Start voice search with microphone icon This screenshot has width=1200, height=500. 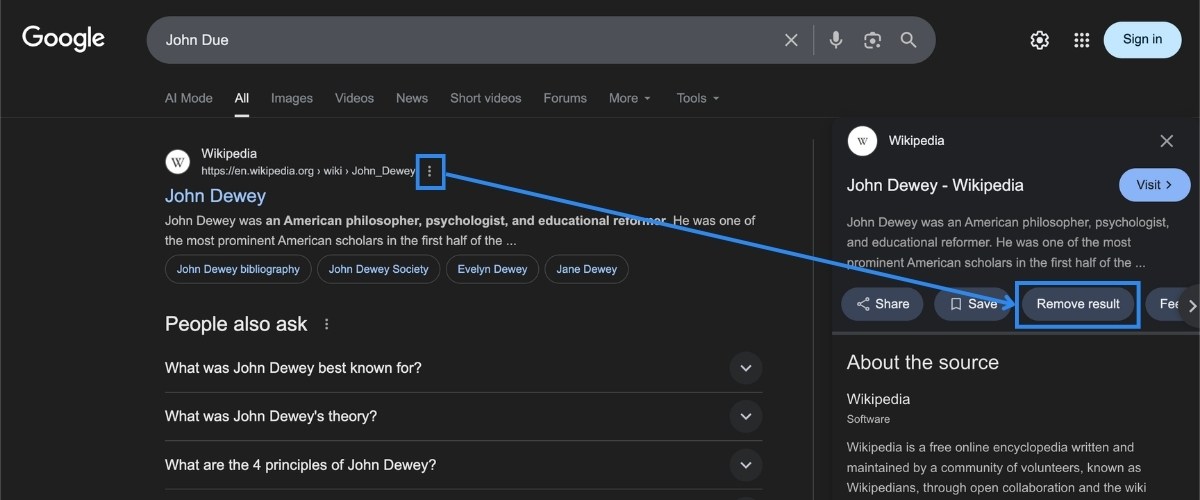point(836,40)
